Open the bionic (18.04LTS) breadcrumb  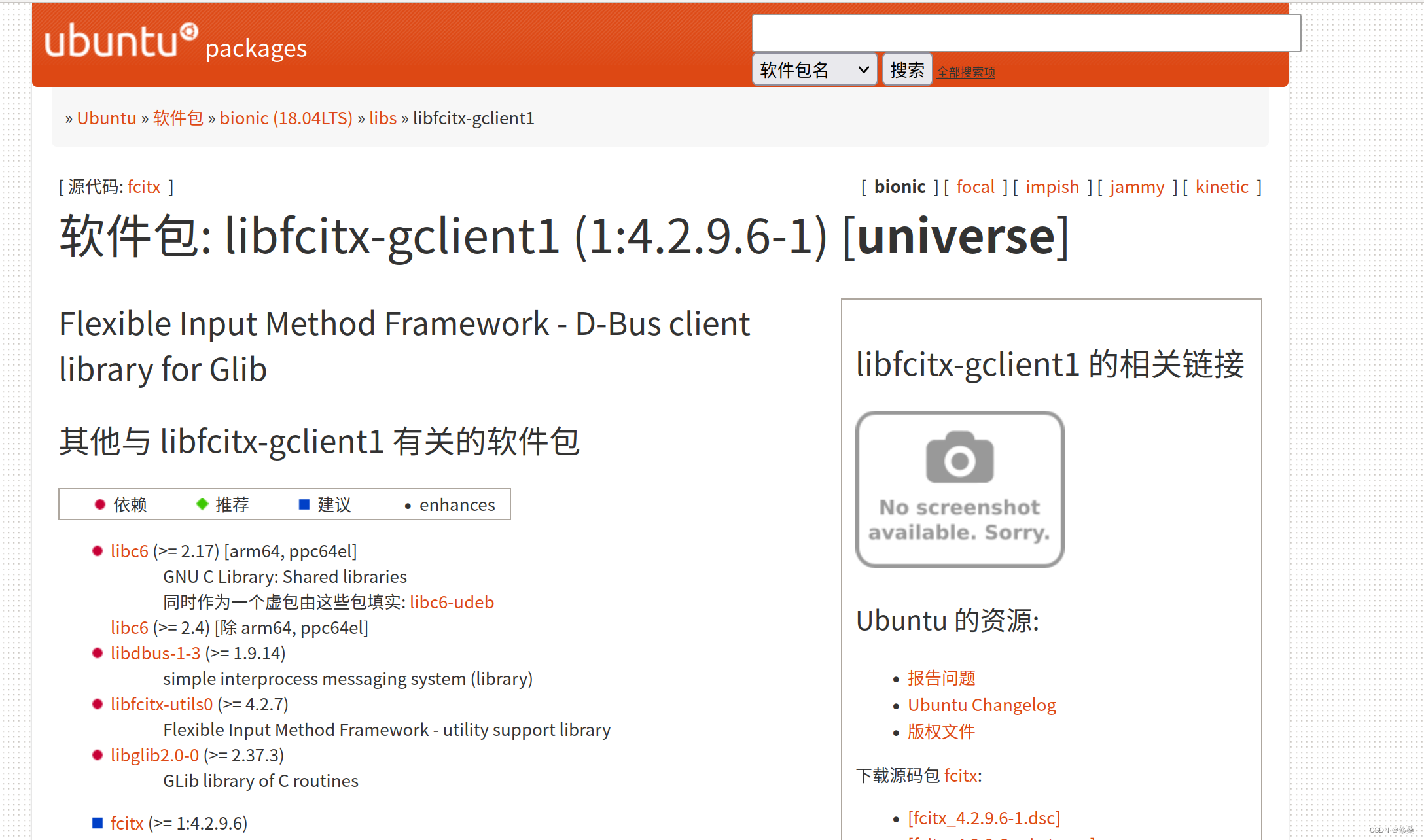(286, 118)
